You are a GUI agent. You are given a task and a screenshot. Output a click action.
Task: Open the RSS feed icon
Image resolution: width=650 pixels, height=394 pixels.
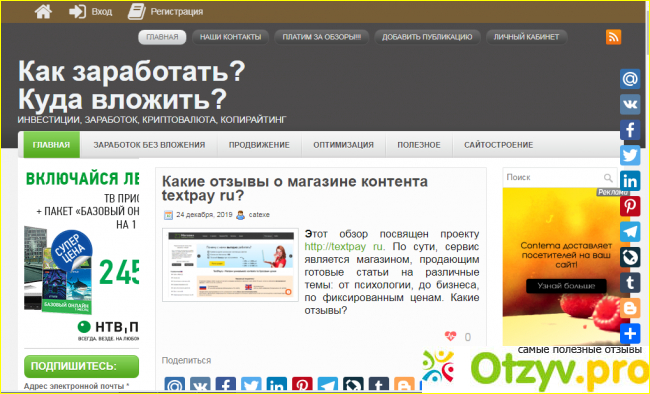613,37
